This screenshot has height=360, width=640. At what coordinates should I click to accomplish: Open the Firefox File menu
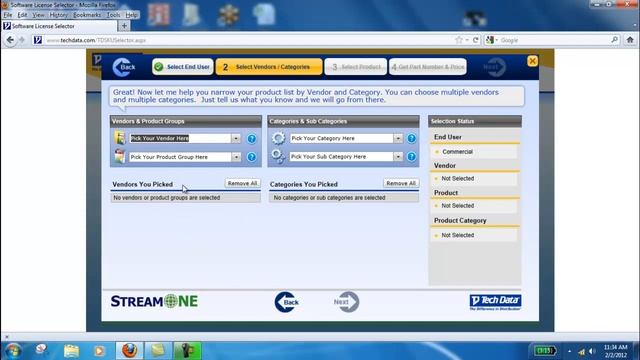(8, 15)
